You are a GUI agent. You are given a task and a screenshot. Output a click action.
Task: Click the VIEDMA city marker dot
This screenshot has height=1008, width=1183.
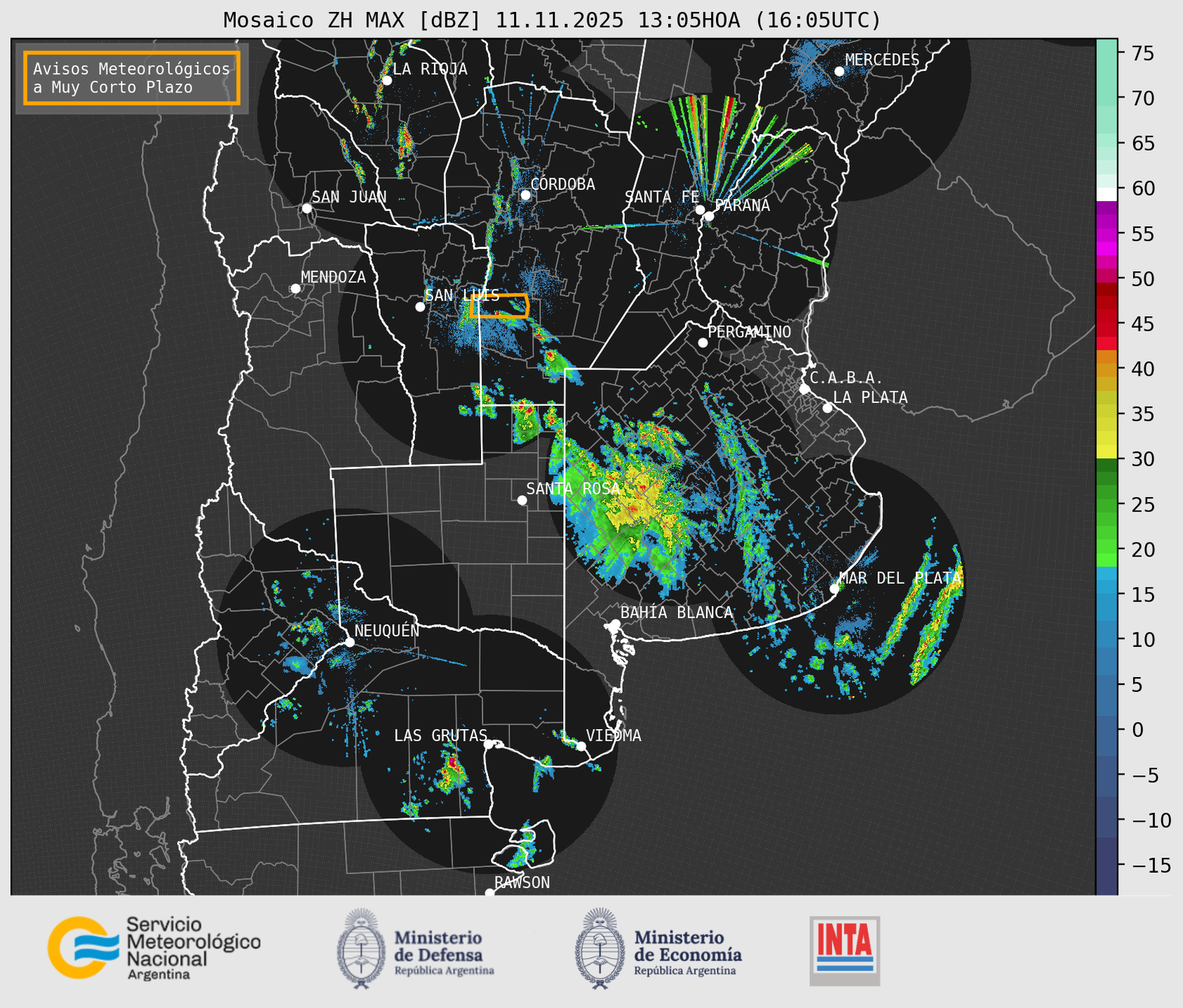coord(581,746)
